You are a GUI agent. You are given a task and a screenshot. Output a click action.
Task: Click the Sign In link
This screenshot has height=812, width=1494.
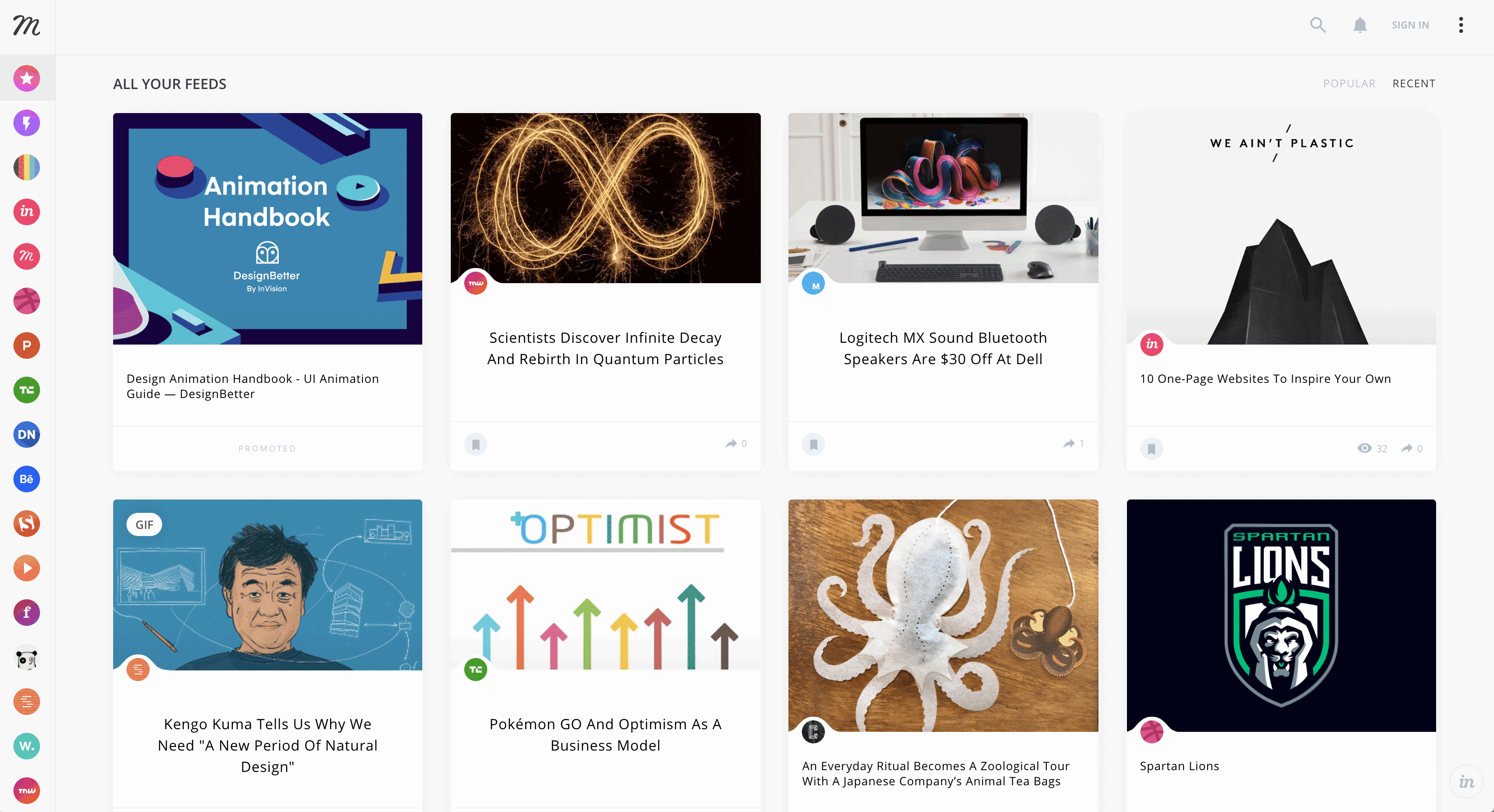point(1410,25)
